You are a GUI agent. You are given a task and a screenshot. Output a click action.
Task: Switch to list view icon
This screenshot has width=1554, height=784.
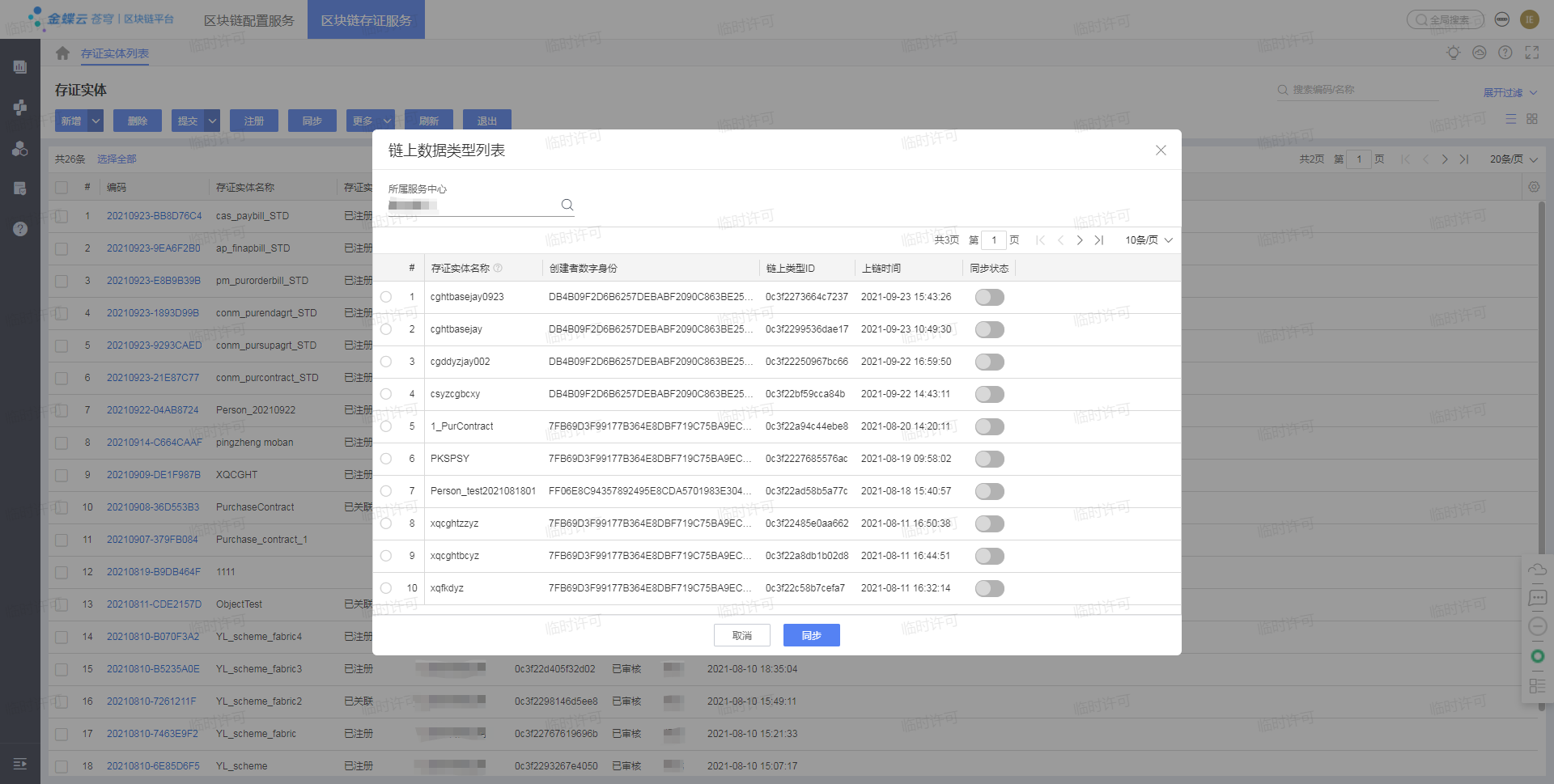(x=1510, y=119)
